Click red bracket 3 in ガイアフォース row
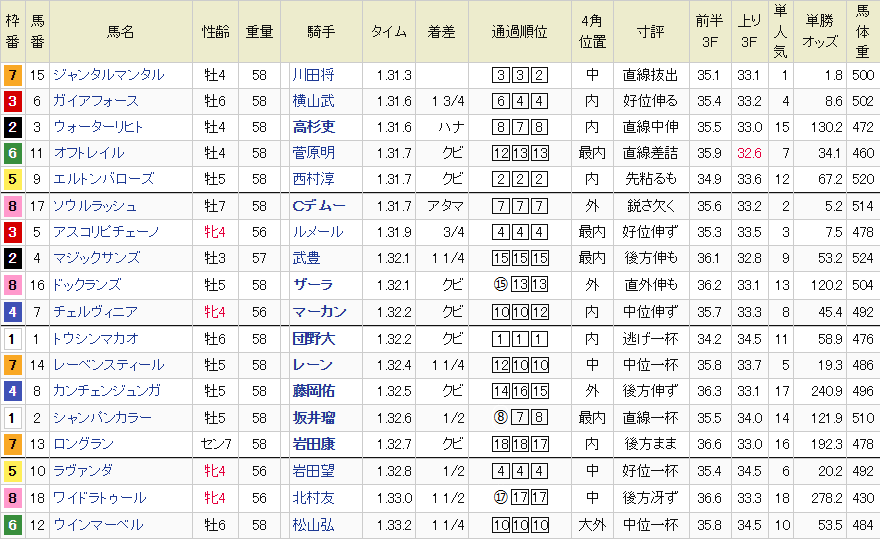The image size is (880, 540). pos(12,101)
